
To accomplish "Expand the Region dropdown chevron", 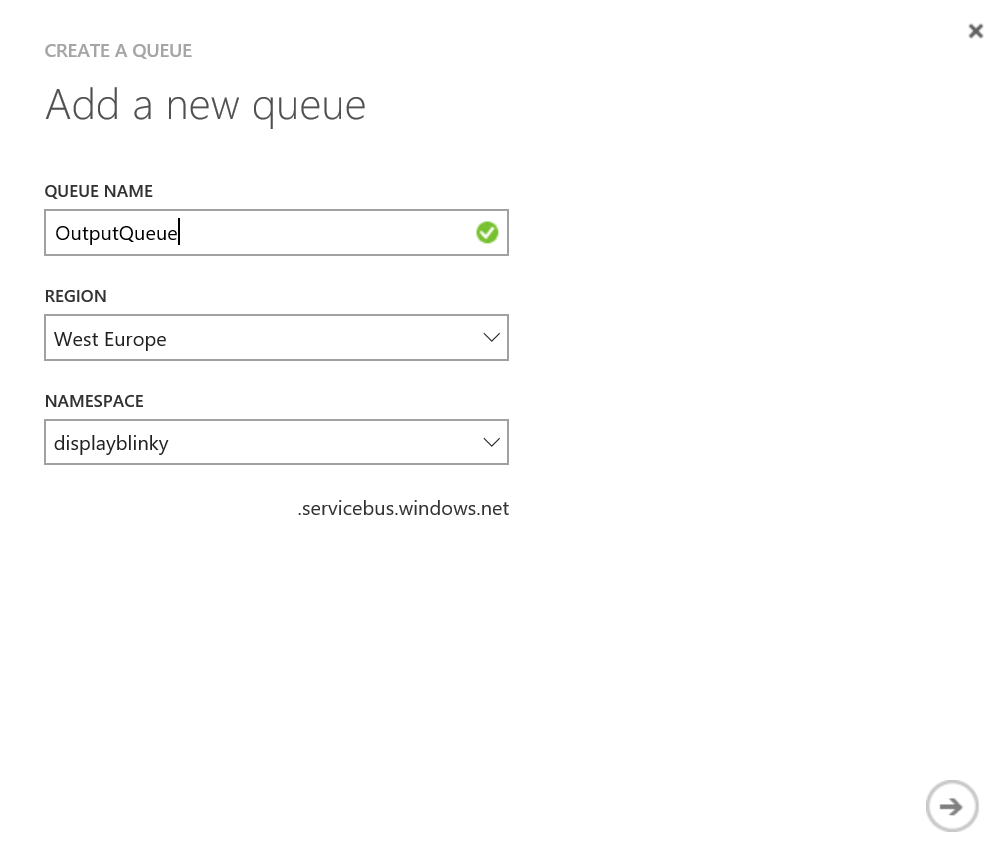I will pos(491,338).
